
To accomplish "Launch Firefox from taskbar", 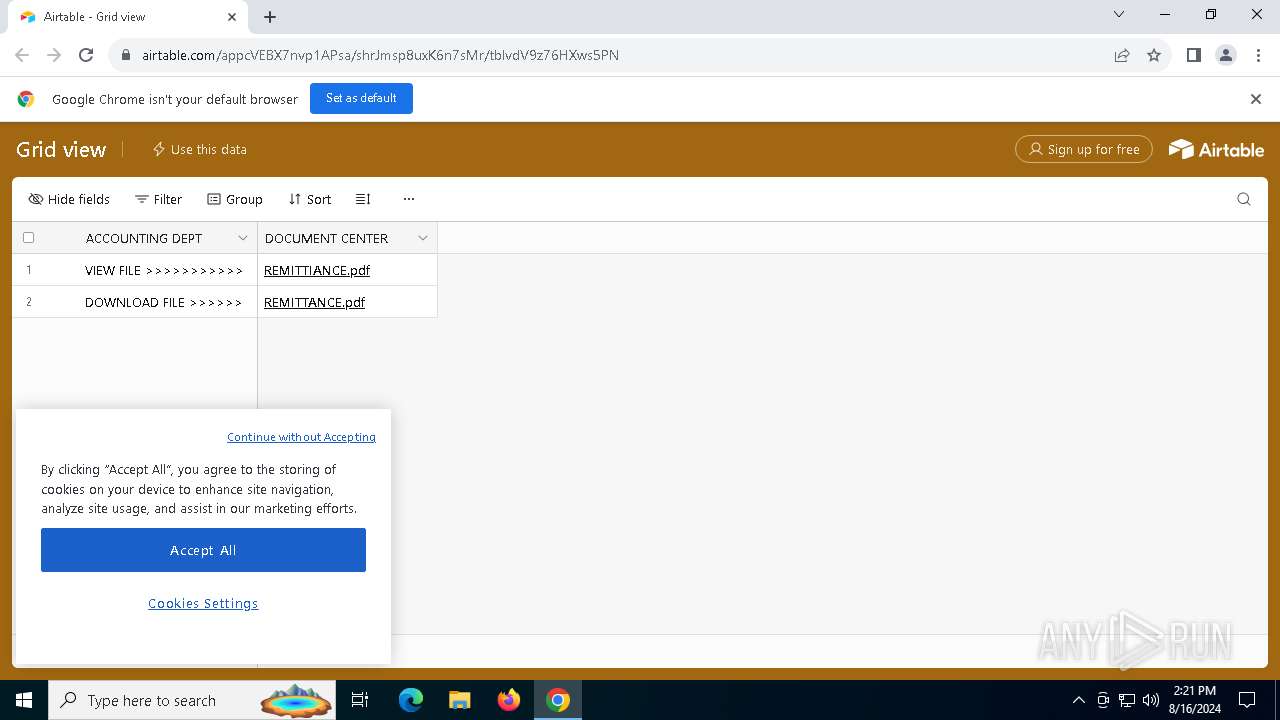I will point(509,700).
